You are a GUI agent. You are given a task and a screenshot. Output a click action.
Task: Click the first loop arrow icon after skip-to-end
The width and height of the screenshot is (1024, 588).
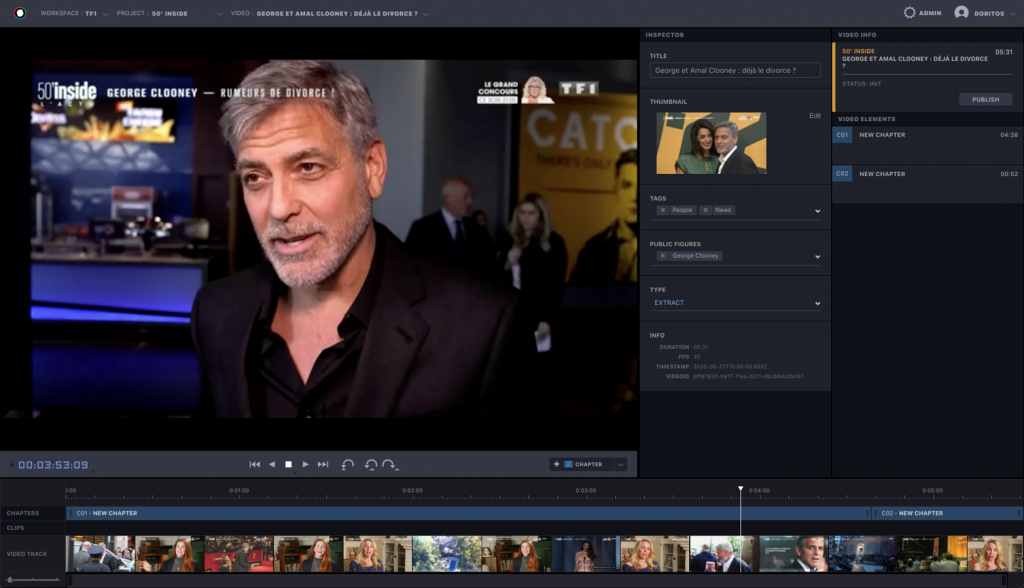click(348, 464)
